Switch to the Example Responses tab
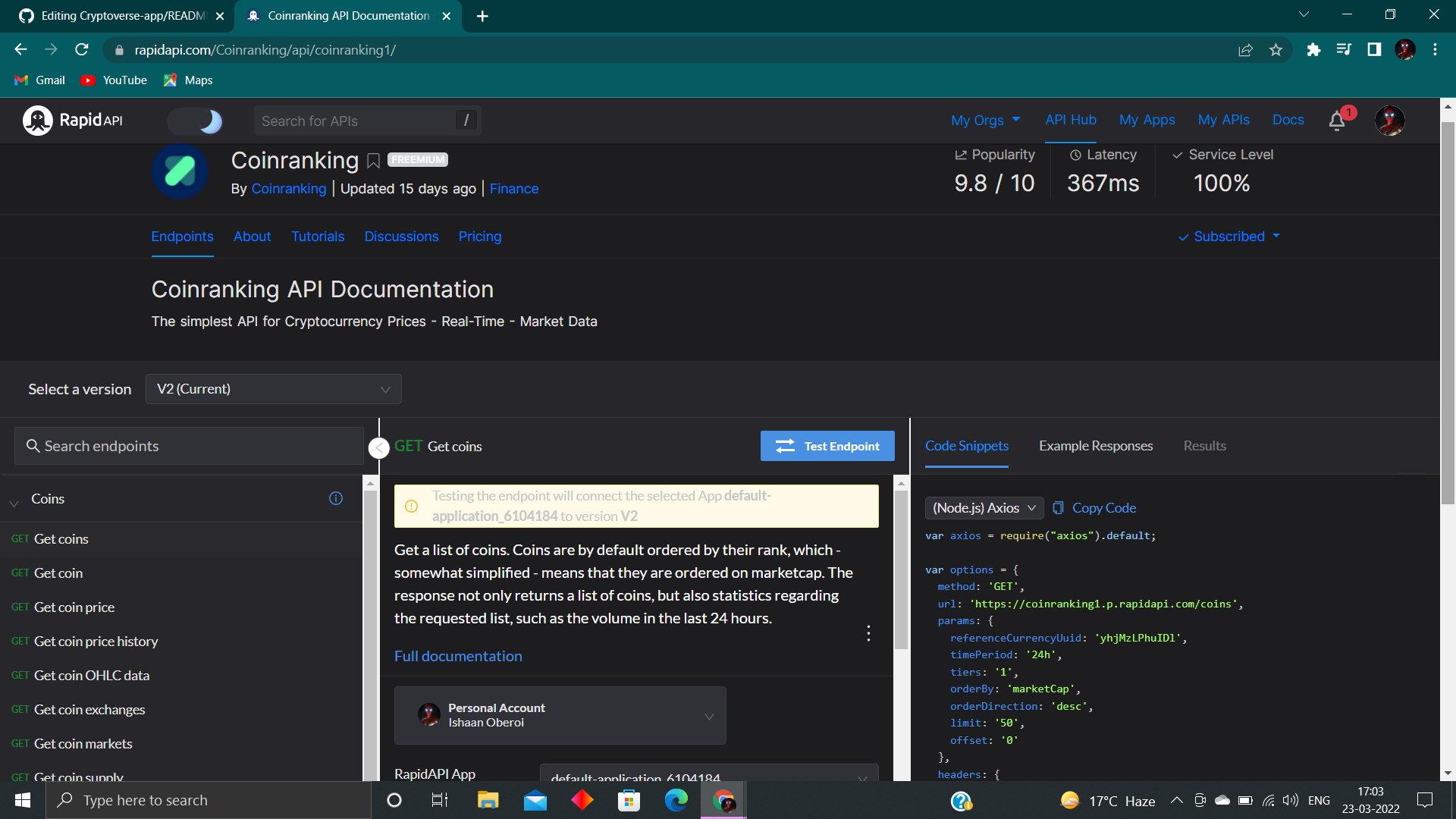 tap(1095, 446)
